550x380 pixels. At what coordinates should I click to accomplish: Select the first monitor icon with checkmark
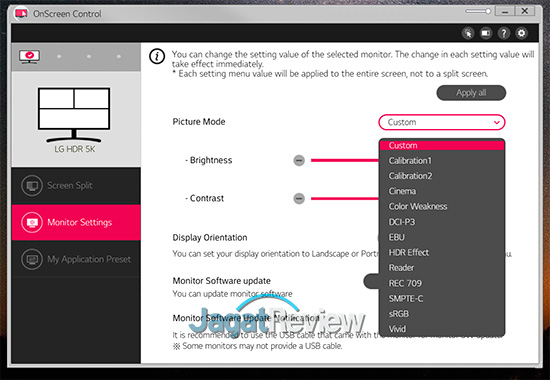29,56
